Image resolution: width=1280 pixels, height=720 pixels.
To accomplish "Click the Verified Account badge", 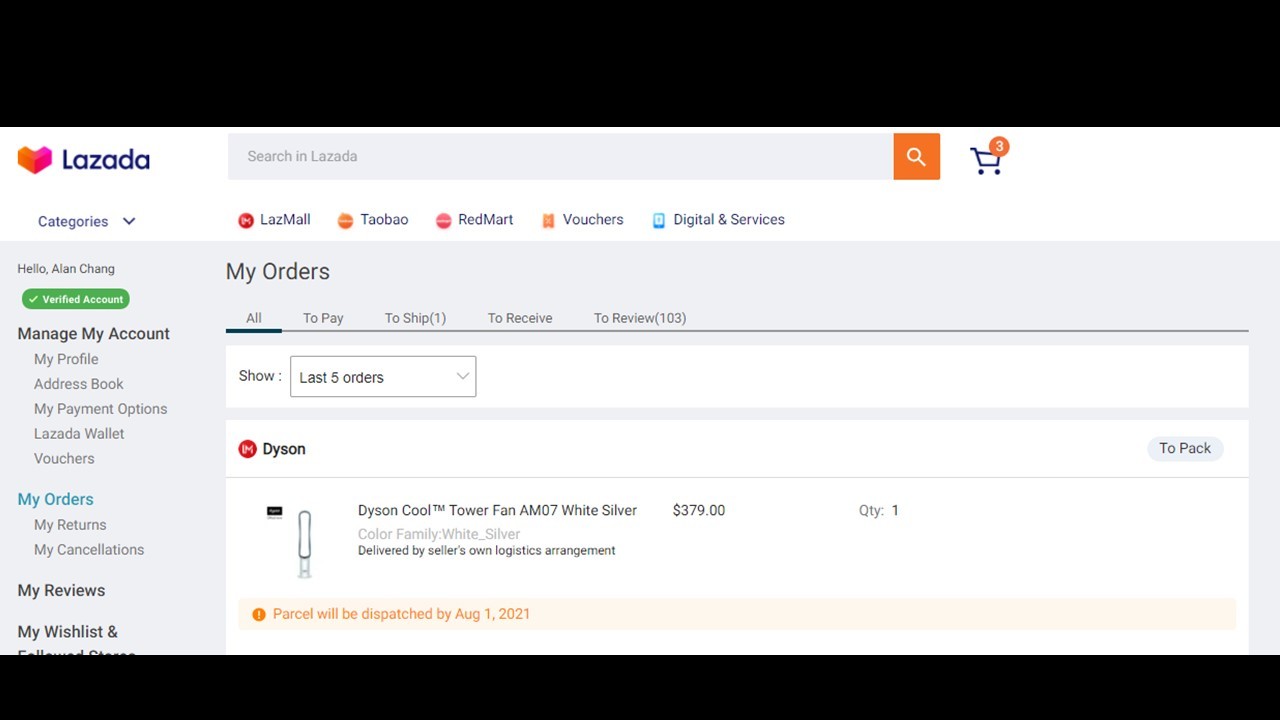I will click(76, 299).
